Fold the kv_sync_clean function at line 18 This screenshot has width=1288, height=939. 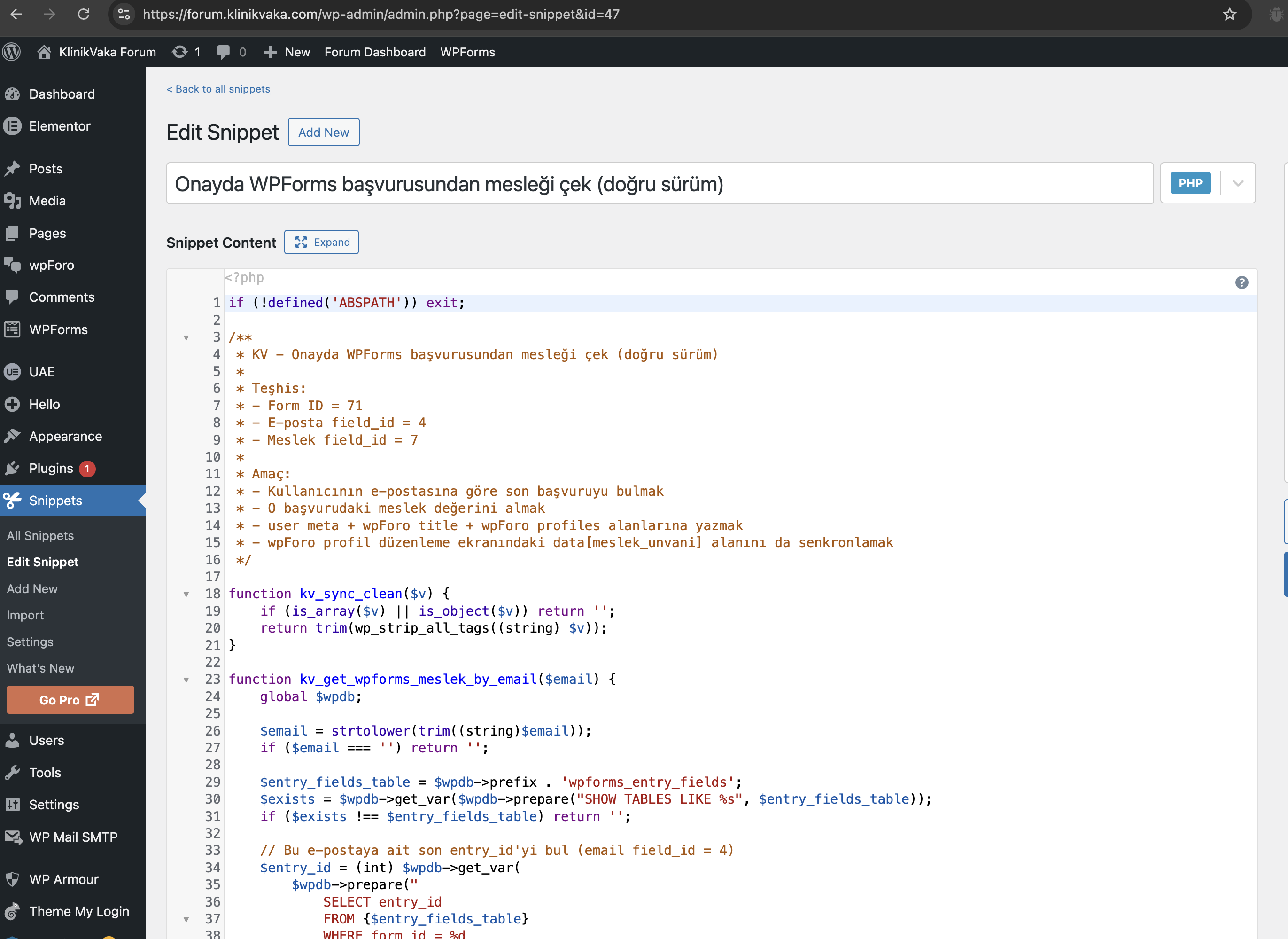(x=186, y=594)
